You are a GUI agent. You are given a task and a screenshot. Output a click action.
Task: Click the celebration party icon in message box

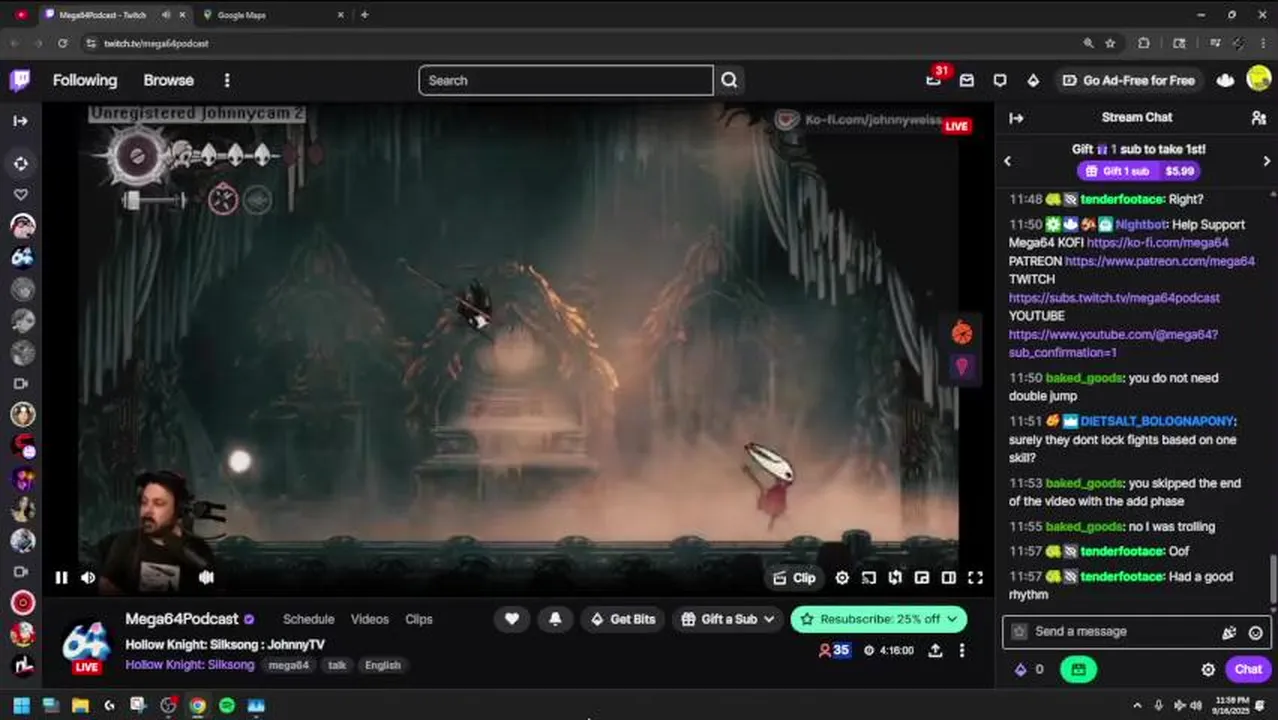tap(1229, 632)
